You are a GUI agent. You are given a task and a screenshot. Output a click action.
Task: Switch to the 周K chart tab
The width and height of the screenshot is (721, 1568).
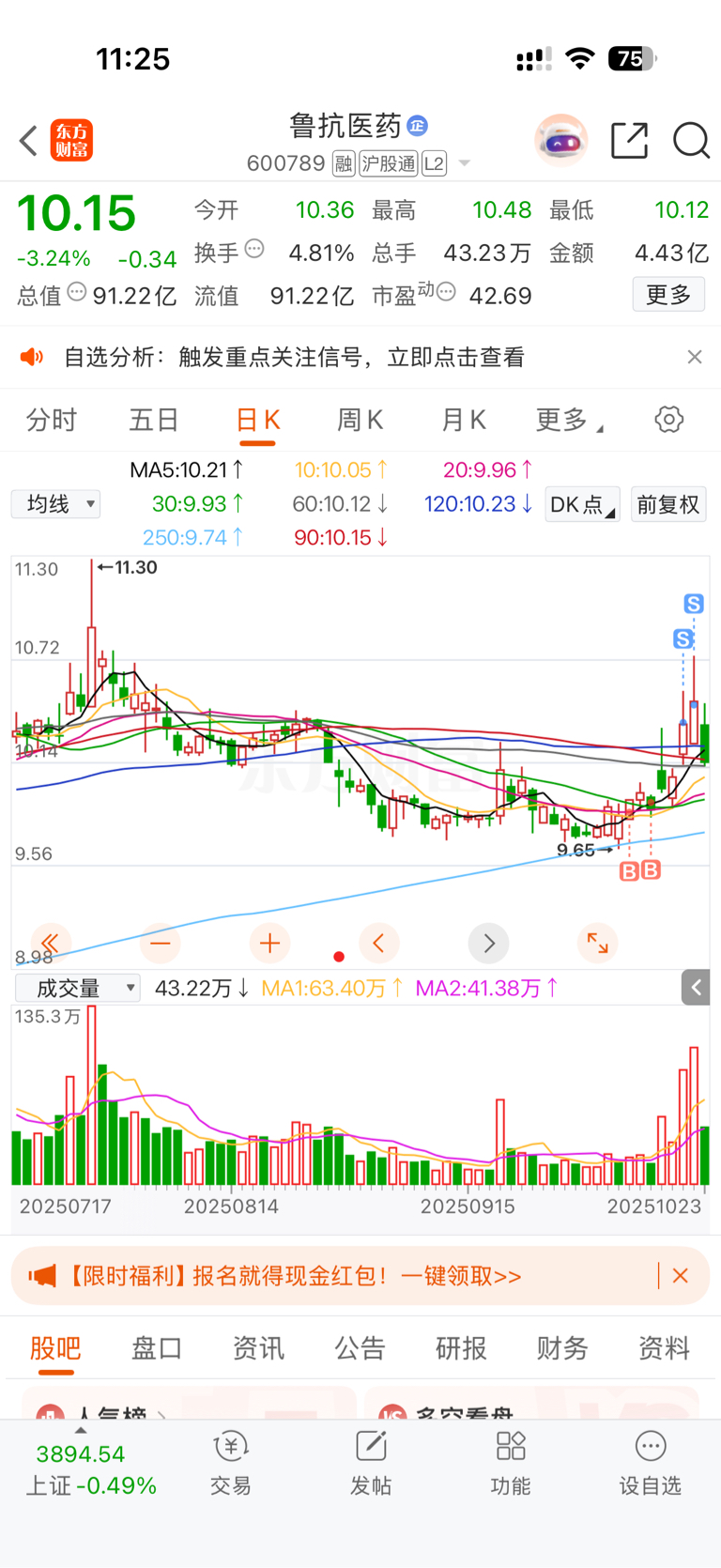pyautogui.click(x=360, y=420)
